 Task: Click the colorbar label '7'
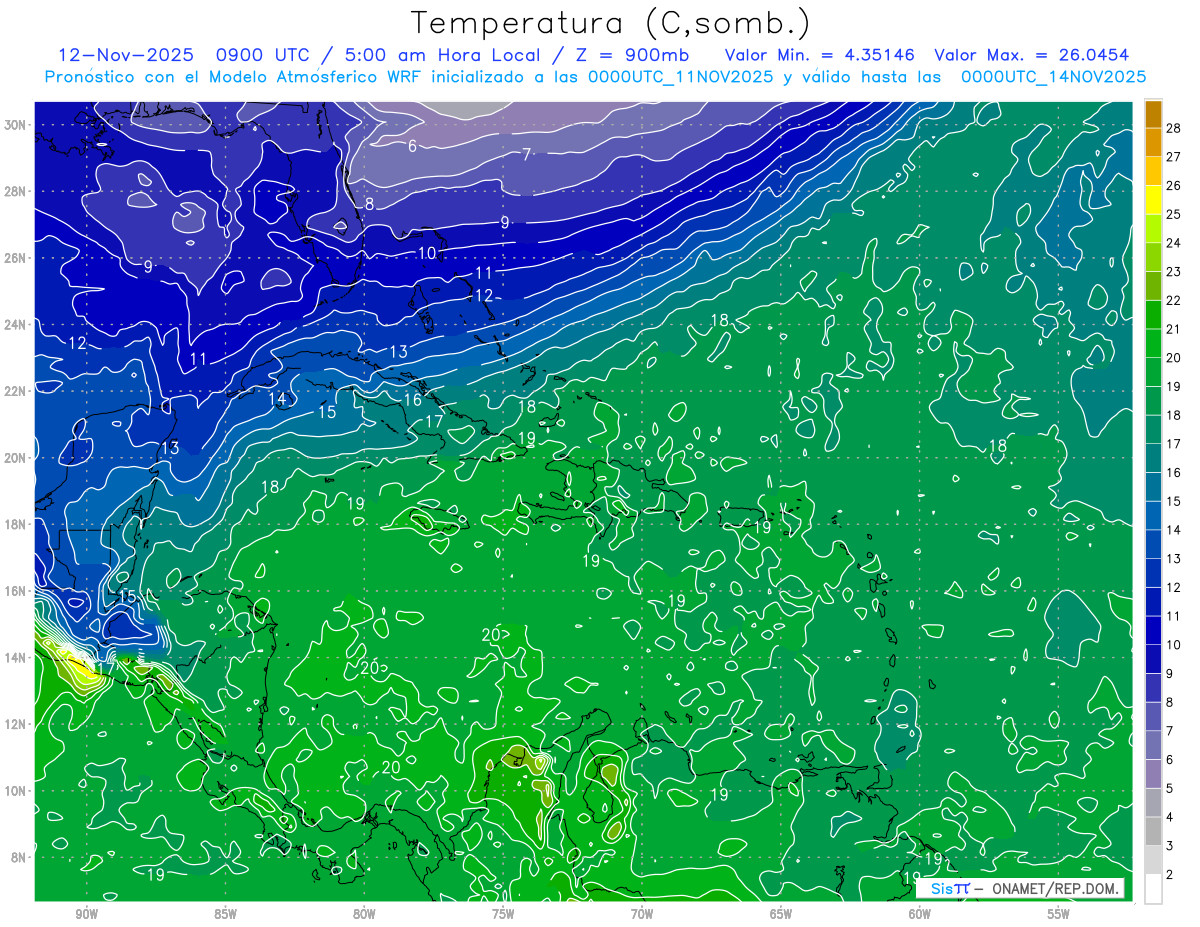pyautogui.click(x=1170, y=731)
